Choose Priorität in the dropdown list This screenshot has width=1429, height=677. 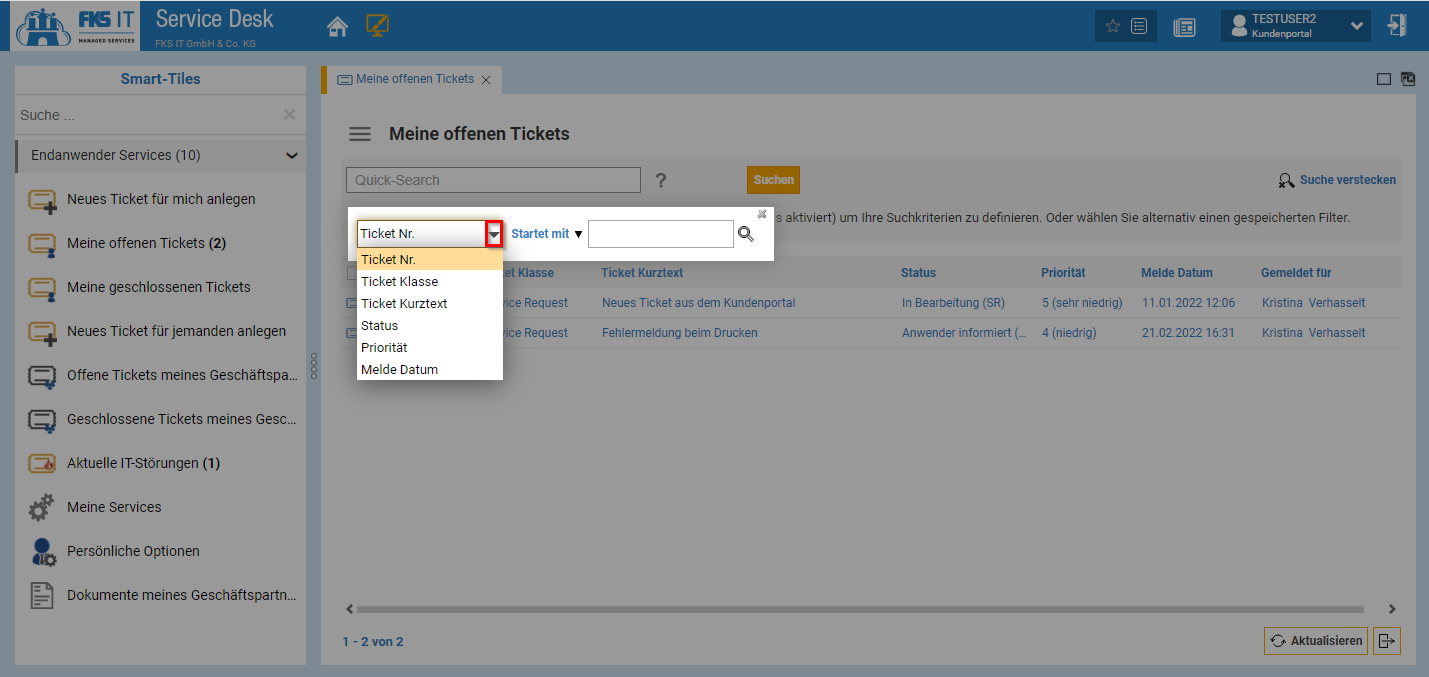pyautogui.click(x=384, y=347)
